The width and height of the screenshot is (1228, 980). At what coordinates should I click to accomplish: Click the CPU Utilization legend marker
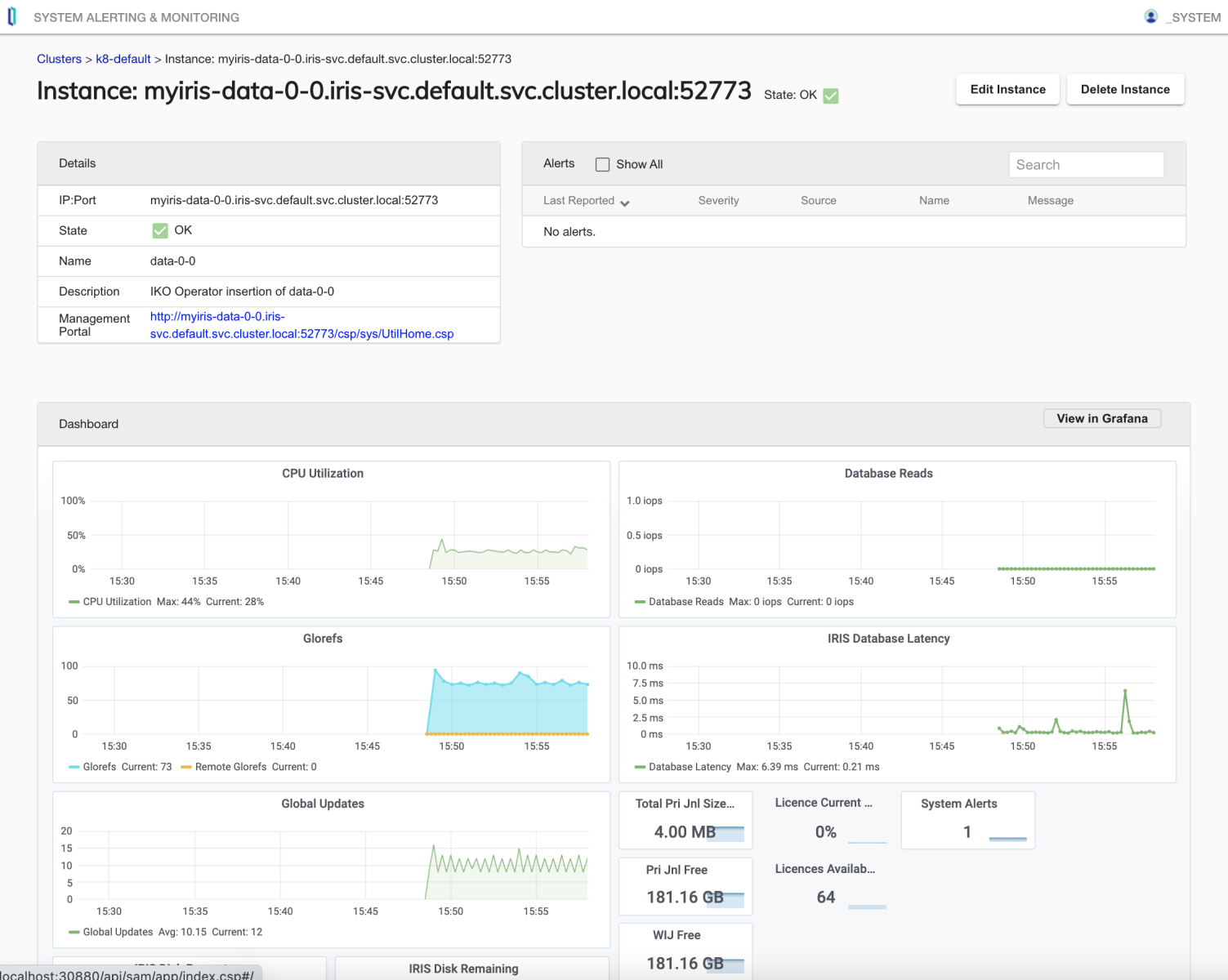point(74,602)
